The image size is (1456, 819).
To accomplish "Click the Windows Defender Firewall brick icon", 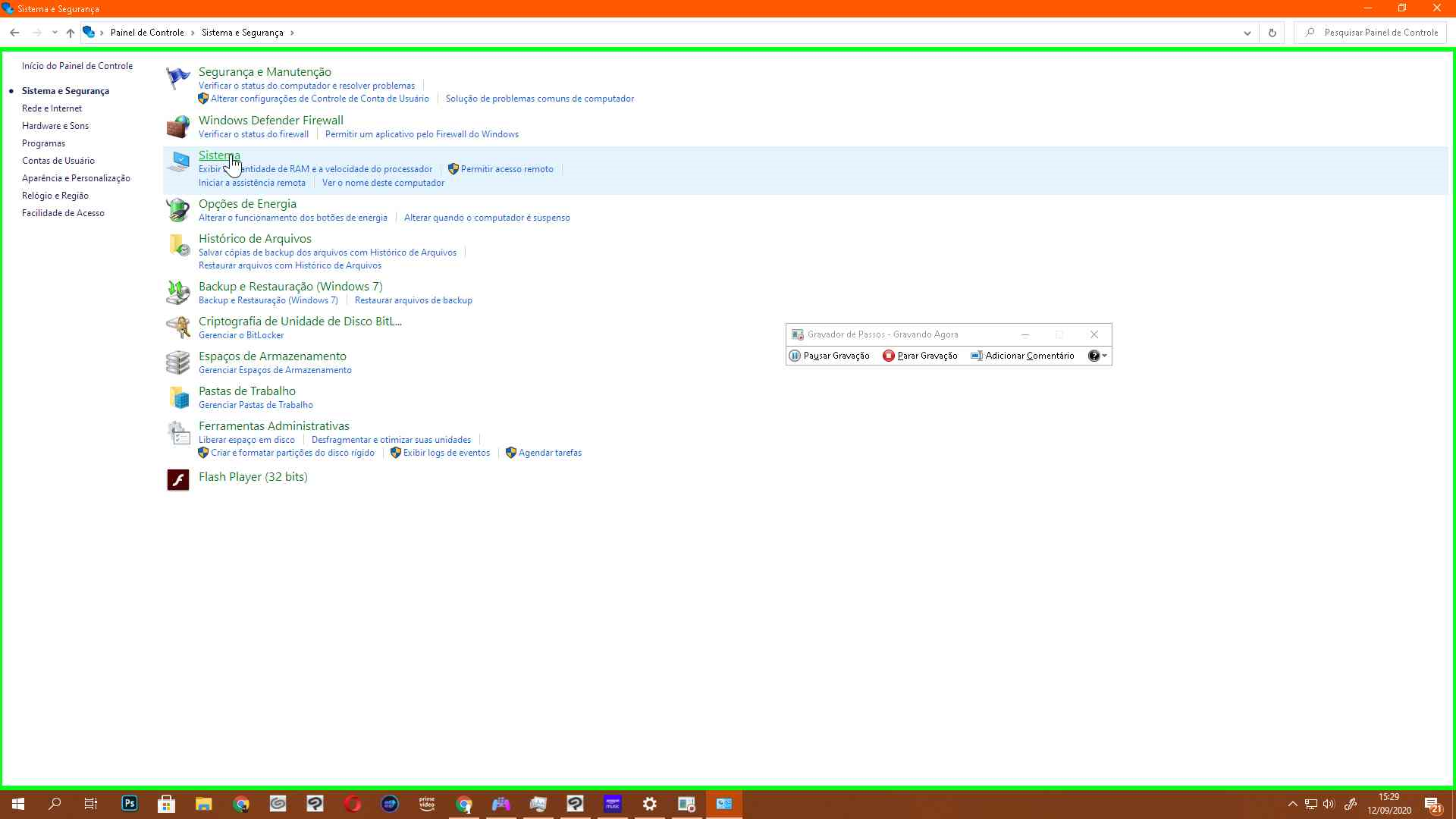I will (178, 127).
